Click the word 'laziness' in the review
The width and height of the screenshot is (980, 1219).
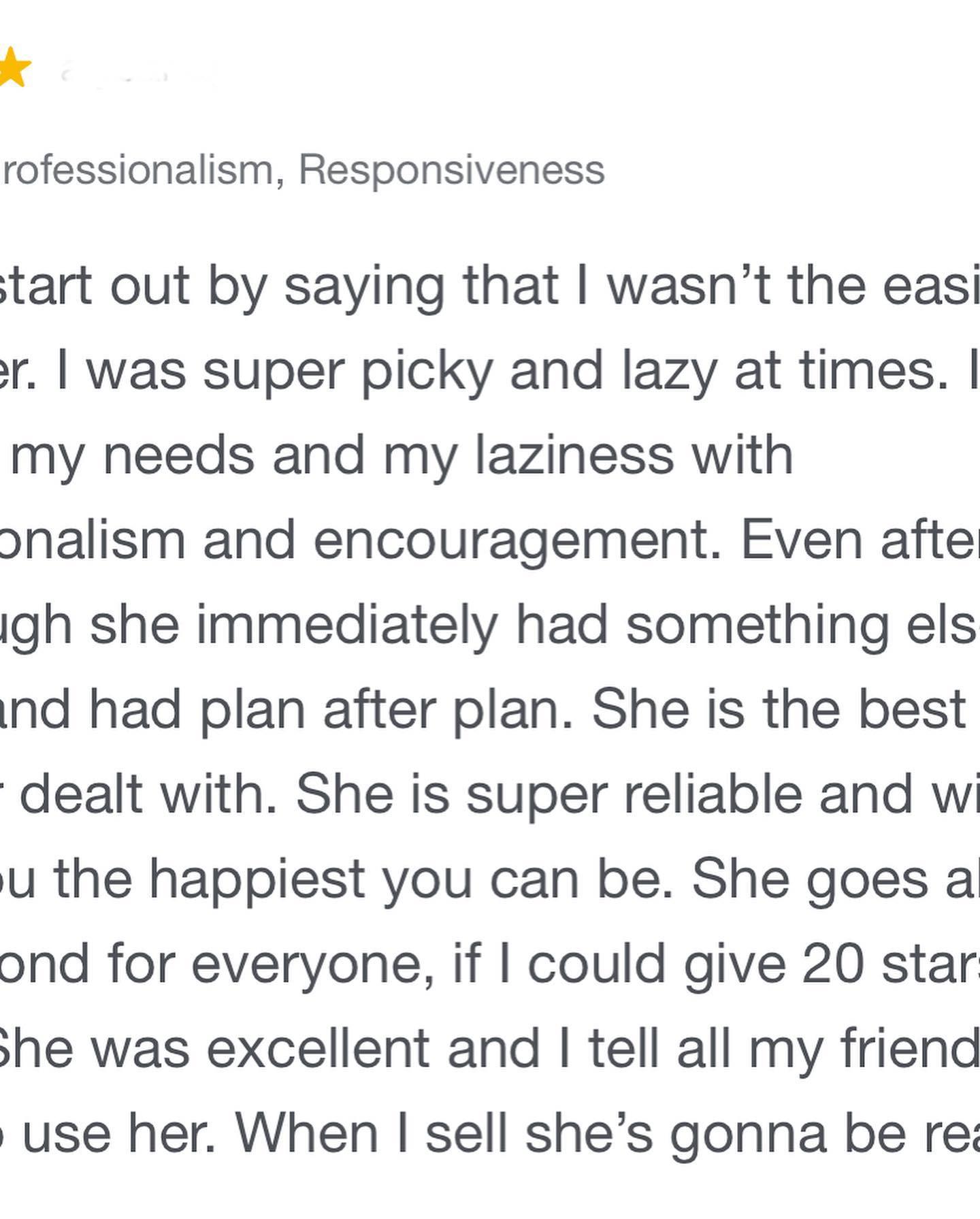(574, 455)
